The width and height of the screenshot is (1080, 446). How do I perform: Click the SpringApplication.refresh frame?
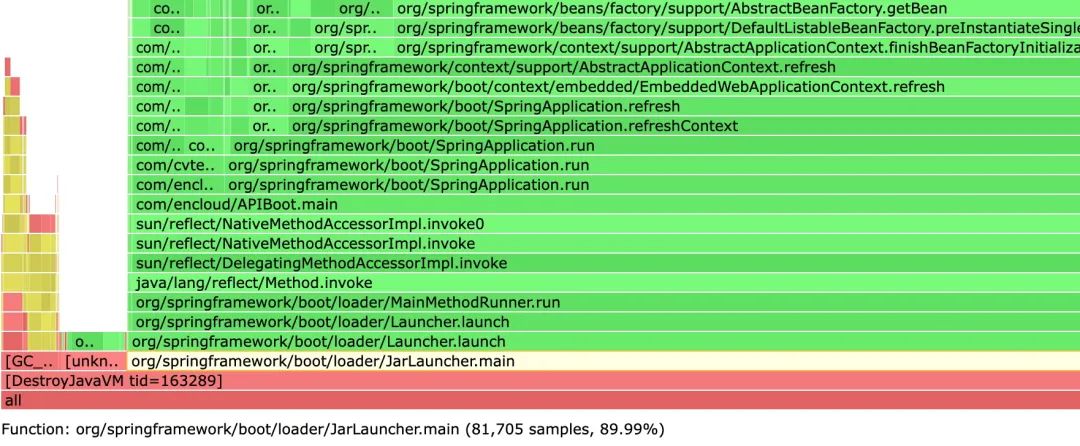684,107
